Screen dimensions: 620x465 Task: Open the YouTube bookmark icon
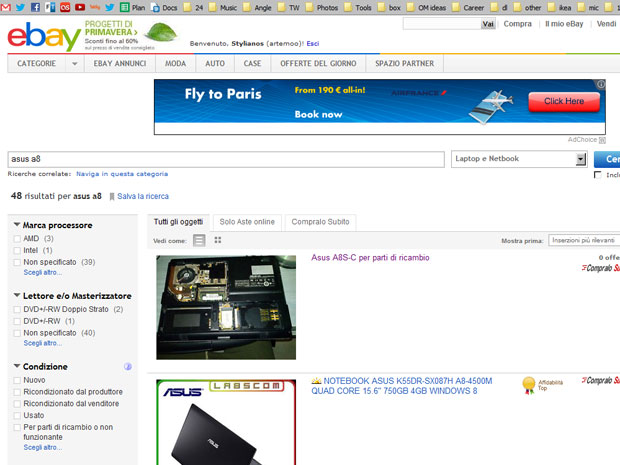(x=80, y=7)
